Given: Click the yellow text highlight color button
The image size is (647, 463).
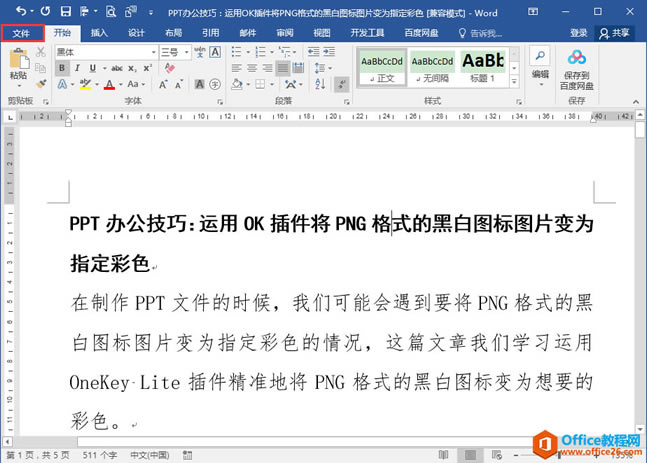Looking at the screenshot, I should coord(85,84).
